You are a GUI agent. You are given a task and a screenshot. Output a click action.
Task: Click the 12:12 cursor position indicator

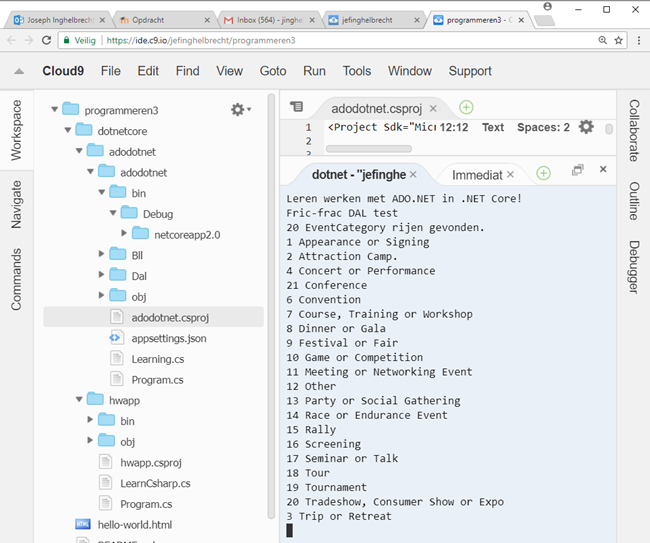point(454,127)
